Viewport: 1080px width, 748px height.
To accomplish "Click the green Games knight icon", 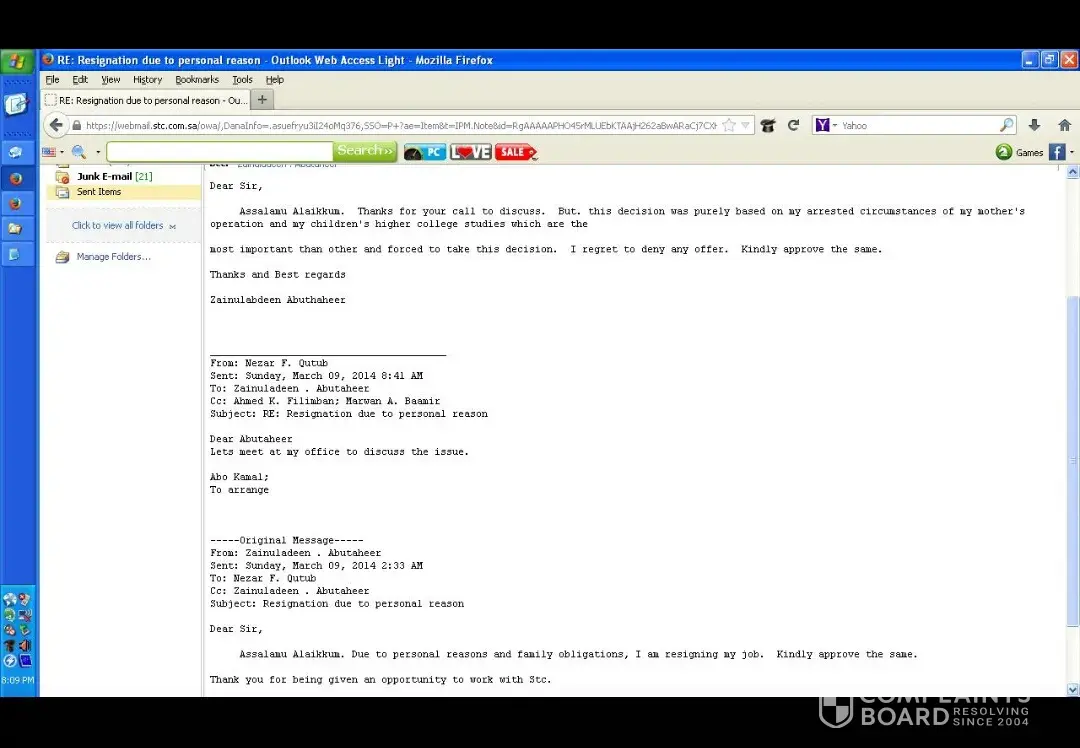I will (1004, 152).
